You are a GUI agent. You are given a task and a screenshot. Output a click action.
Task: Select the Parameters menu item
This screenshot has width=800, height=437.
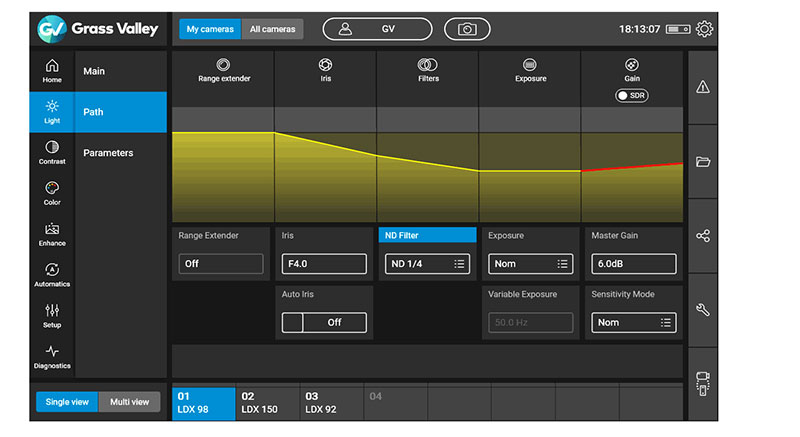[108, 153]
